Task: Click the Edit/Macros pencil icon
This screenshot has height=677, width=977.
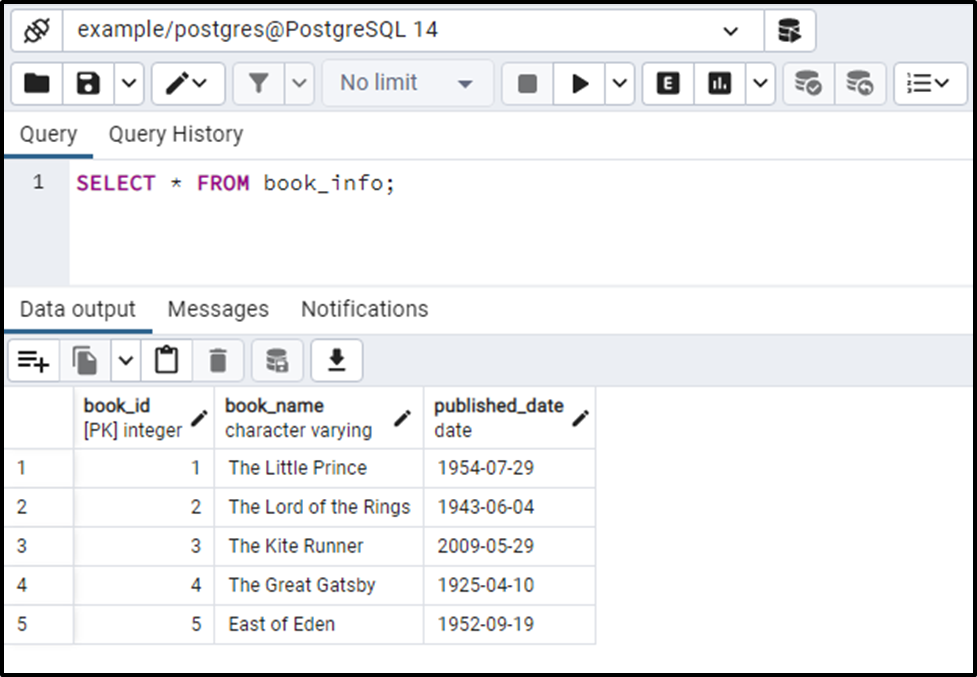Action: [x=178, y=84]
